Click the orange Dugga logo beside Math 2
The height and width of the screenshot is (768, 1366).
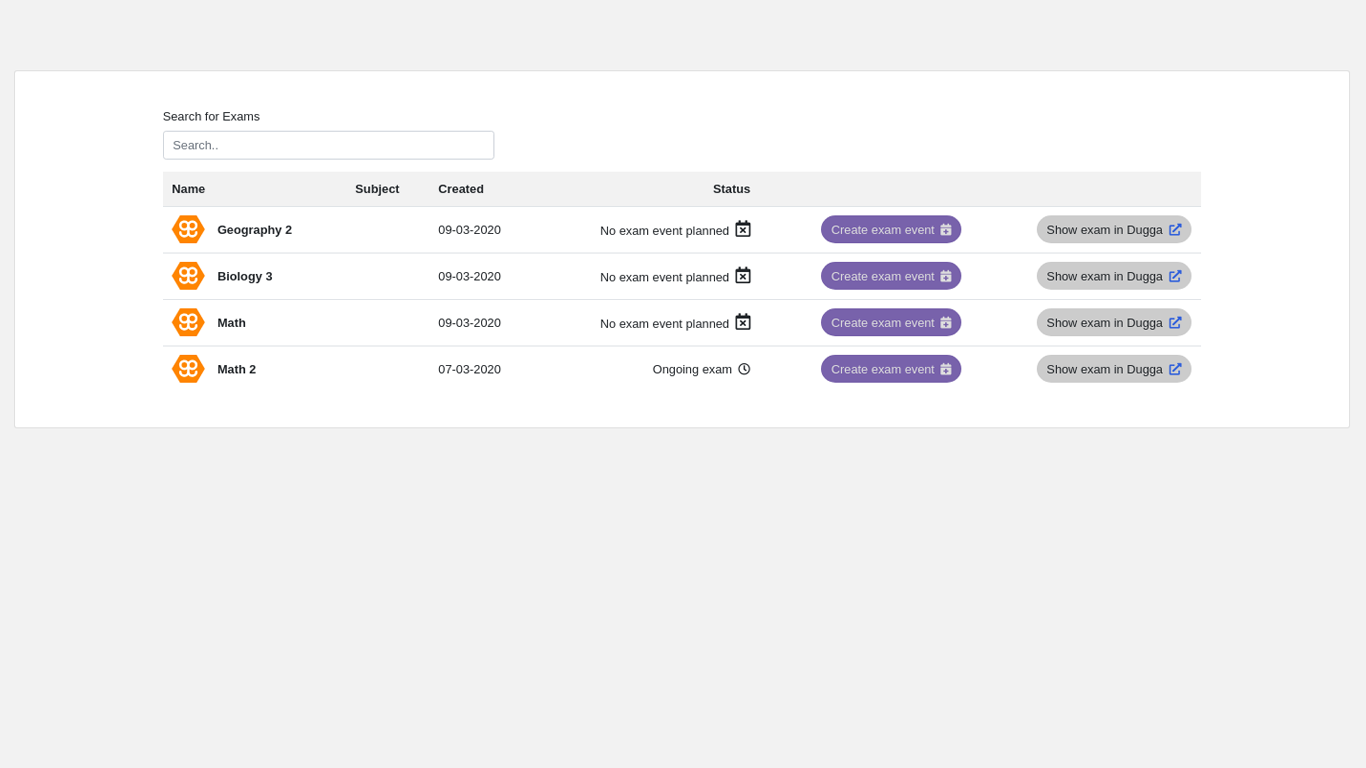[x=188, y=369]
